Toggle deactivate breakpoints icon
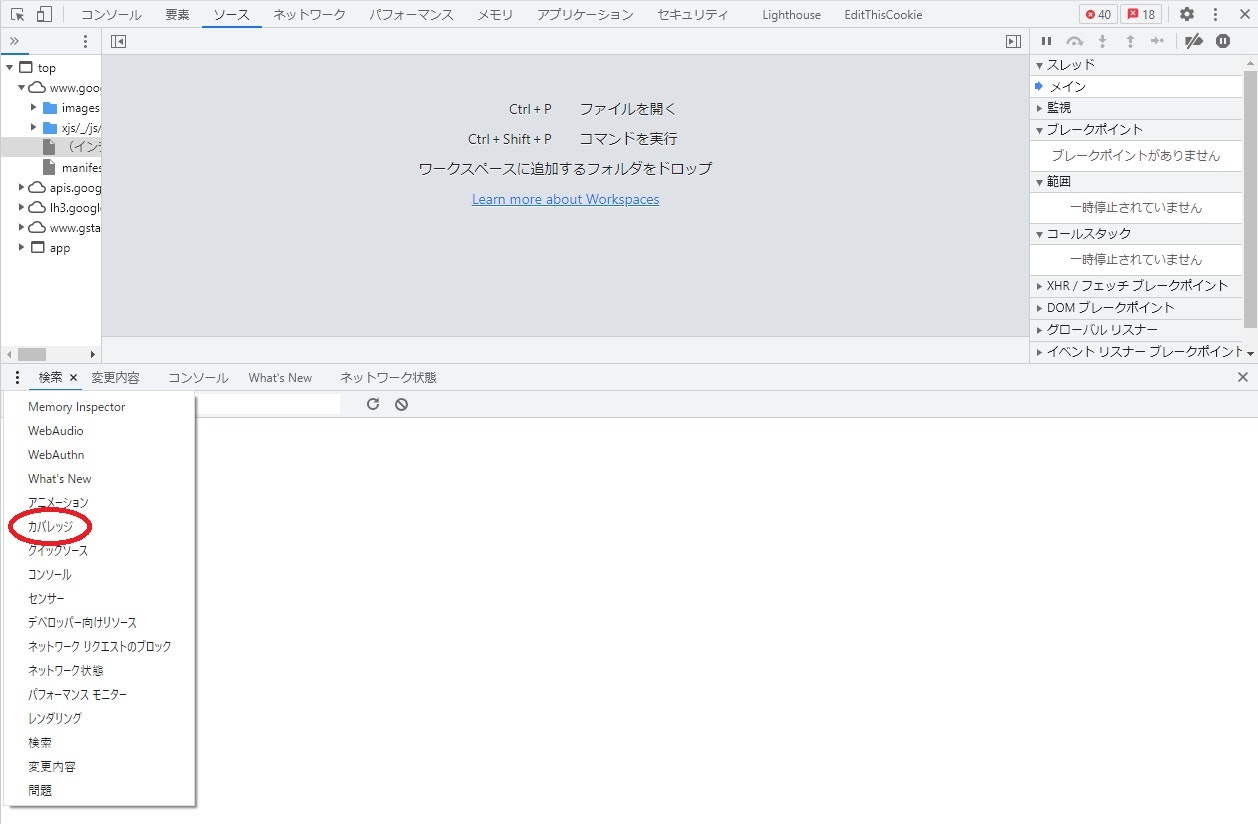Viewport: 1258px width, 824px height. click(x=1193, y=41)
